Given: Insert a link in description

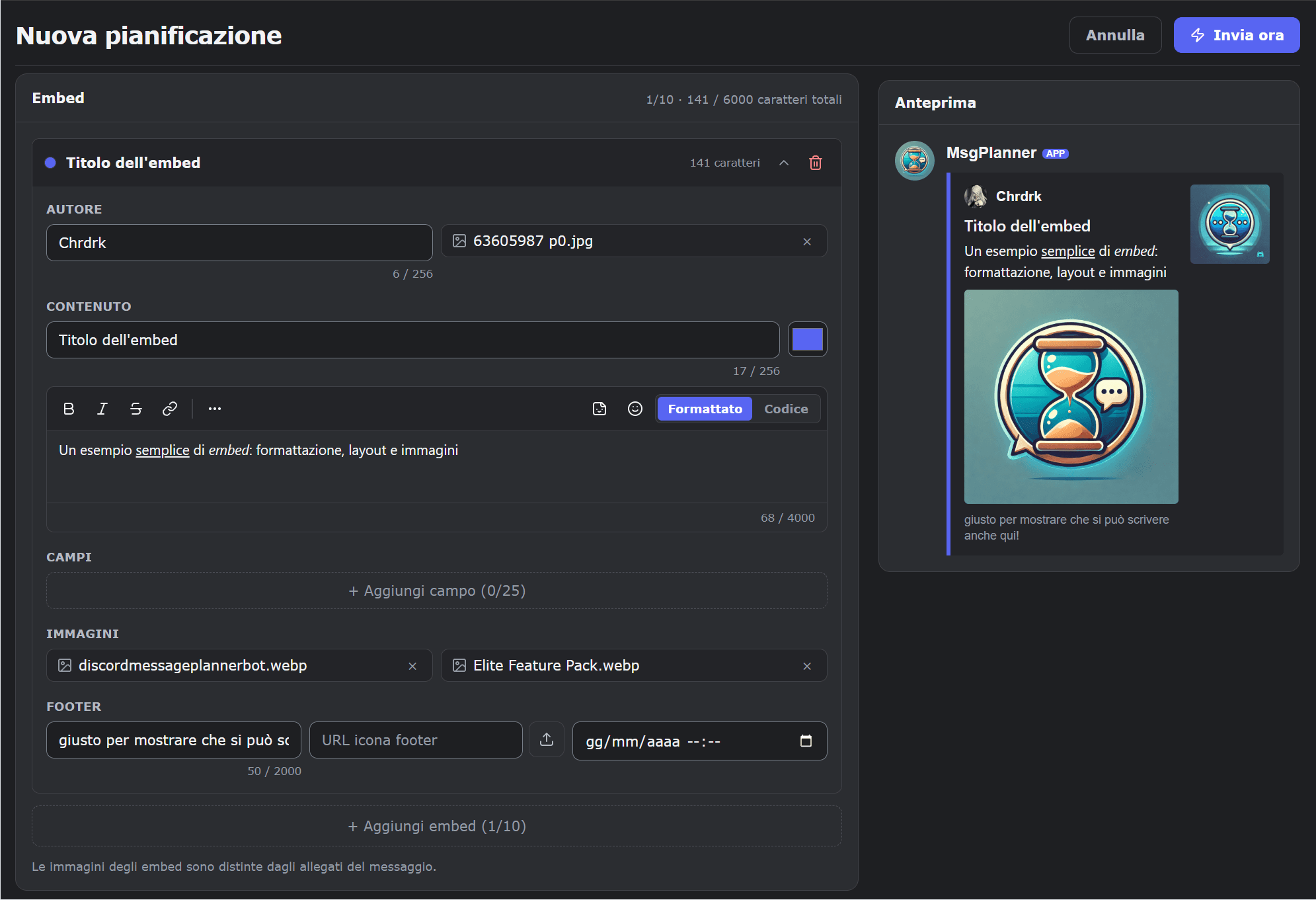Looking at the screenshot, I should point(170,409).
